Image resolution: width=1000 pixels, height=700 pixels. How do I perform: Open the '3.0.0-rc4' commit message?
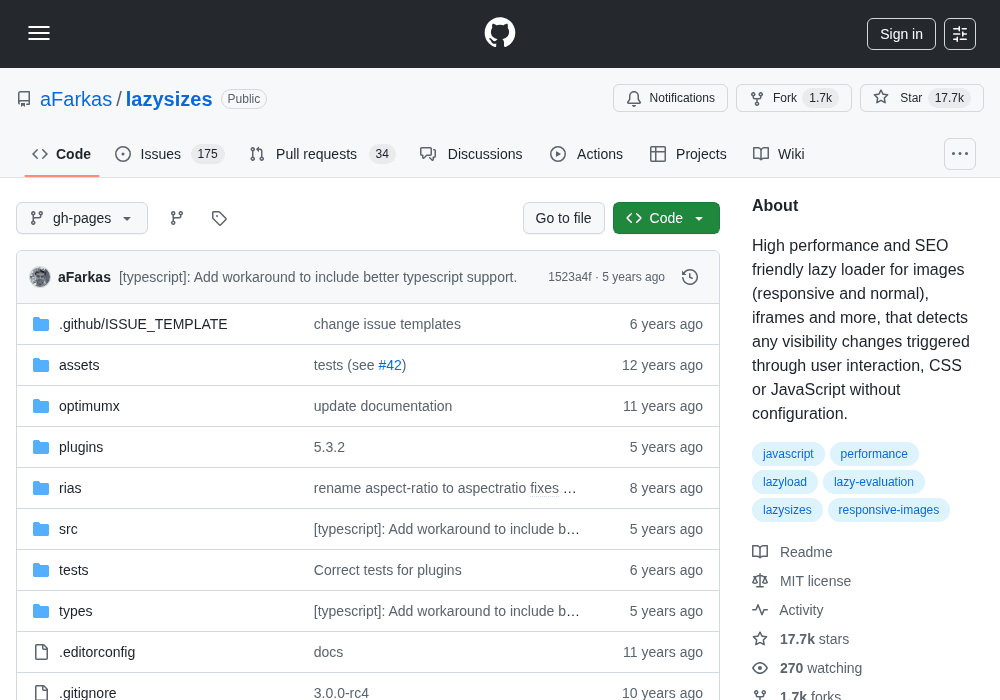tap(341, 692)
